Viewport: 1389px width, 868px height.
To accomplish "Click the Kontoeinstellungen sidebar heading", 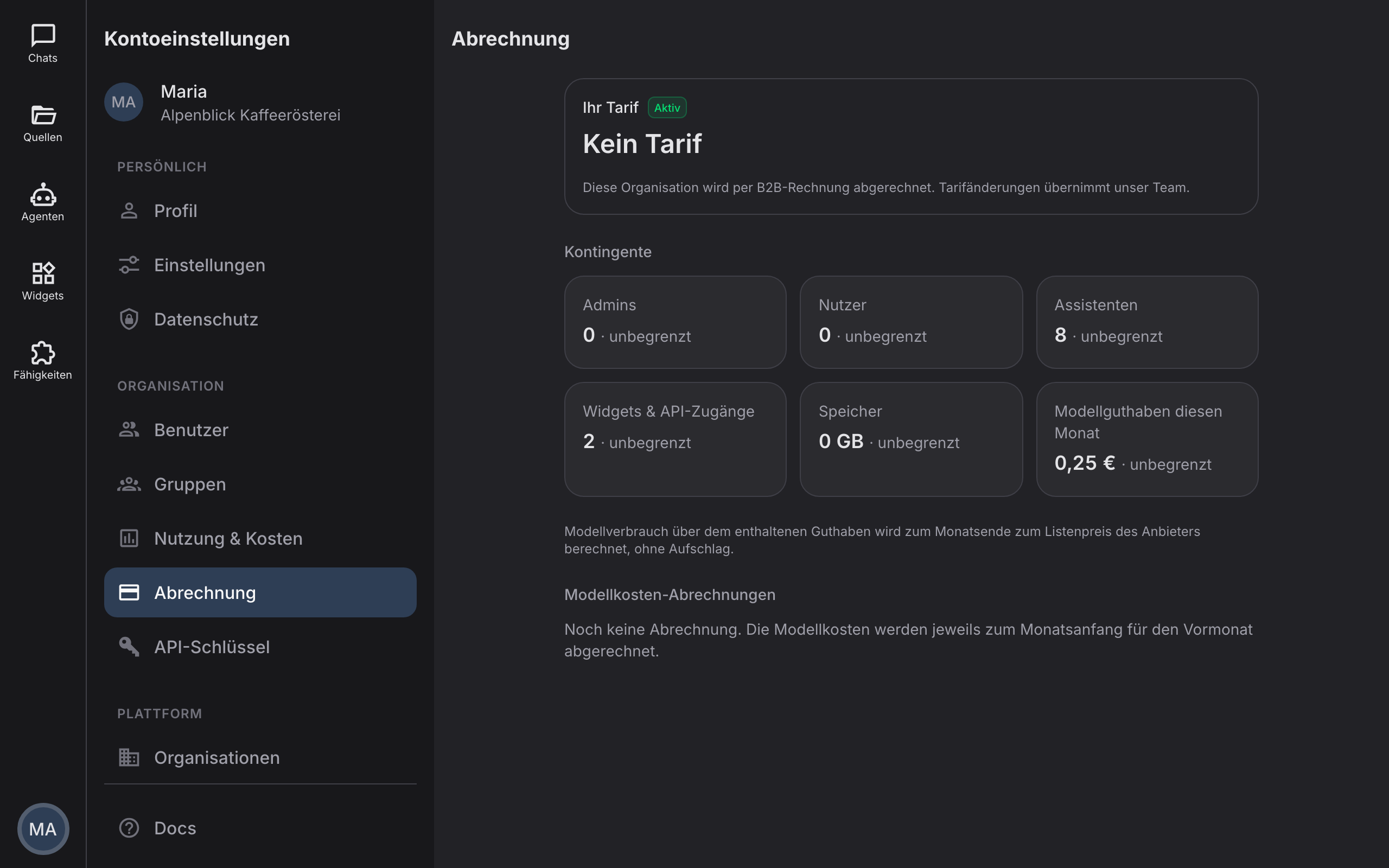I will coord(197,39).
